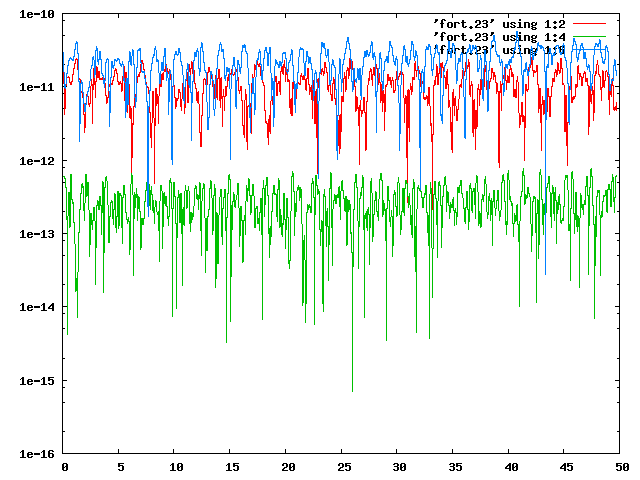Click the 'fort.23' using 1:2 legend label

click(499, 24)
